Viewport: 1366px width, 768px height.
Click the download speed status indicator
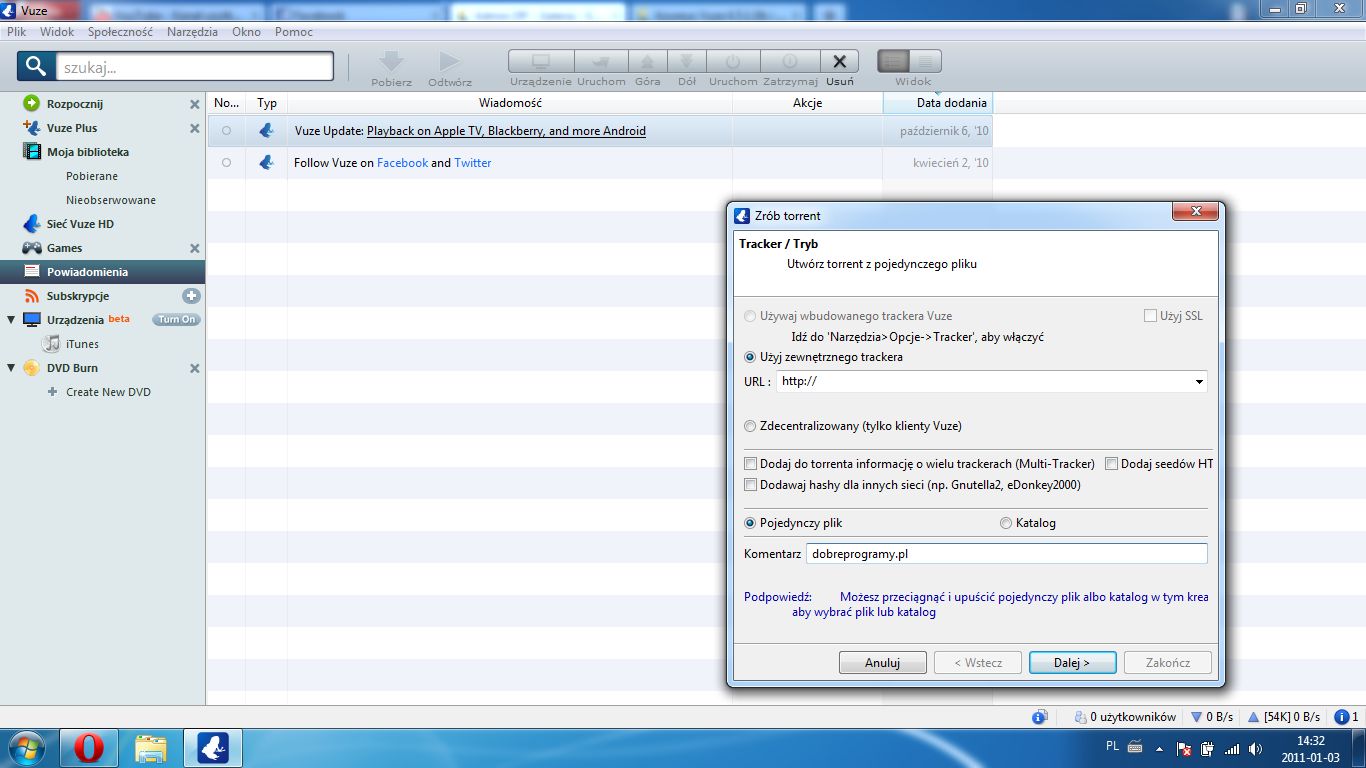(1212, 717)
